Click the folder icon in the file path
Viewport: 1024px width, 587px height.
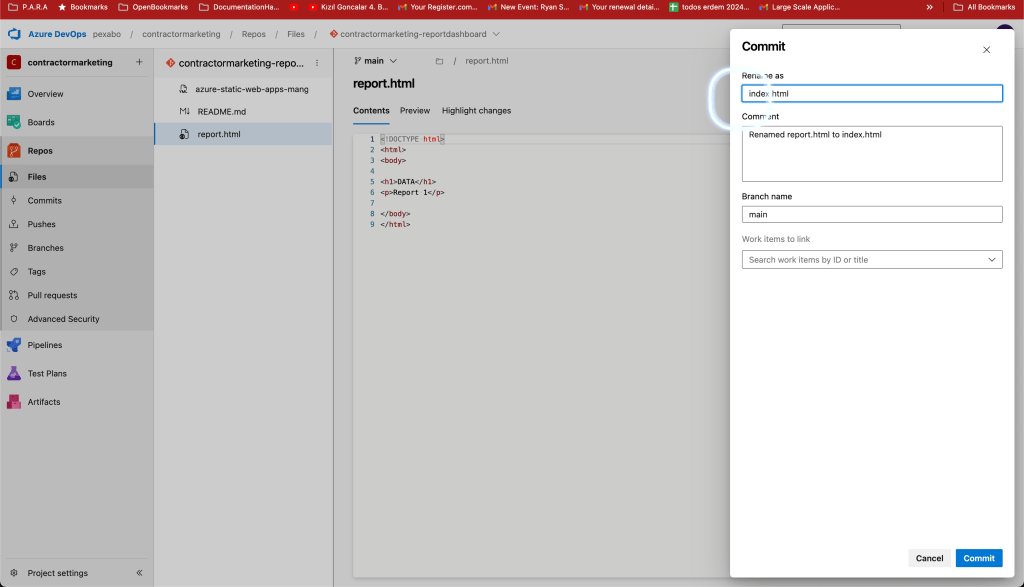coord(440,61)
